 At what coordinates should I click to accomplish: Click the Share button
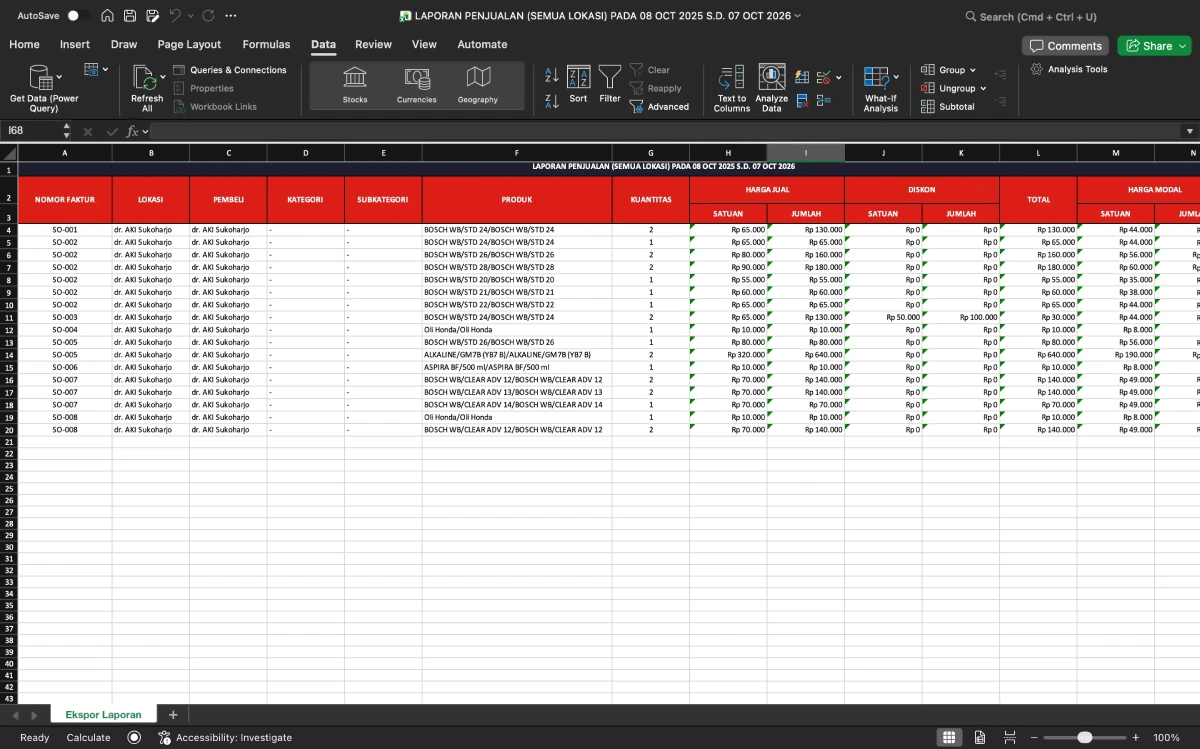[1154, 45]
